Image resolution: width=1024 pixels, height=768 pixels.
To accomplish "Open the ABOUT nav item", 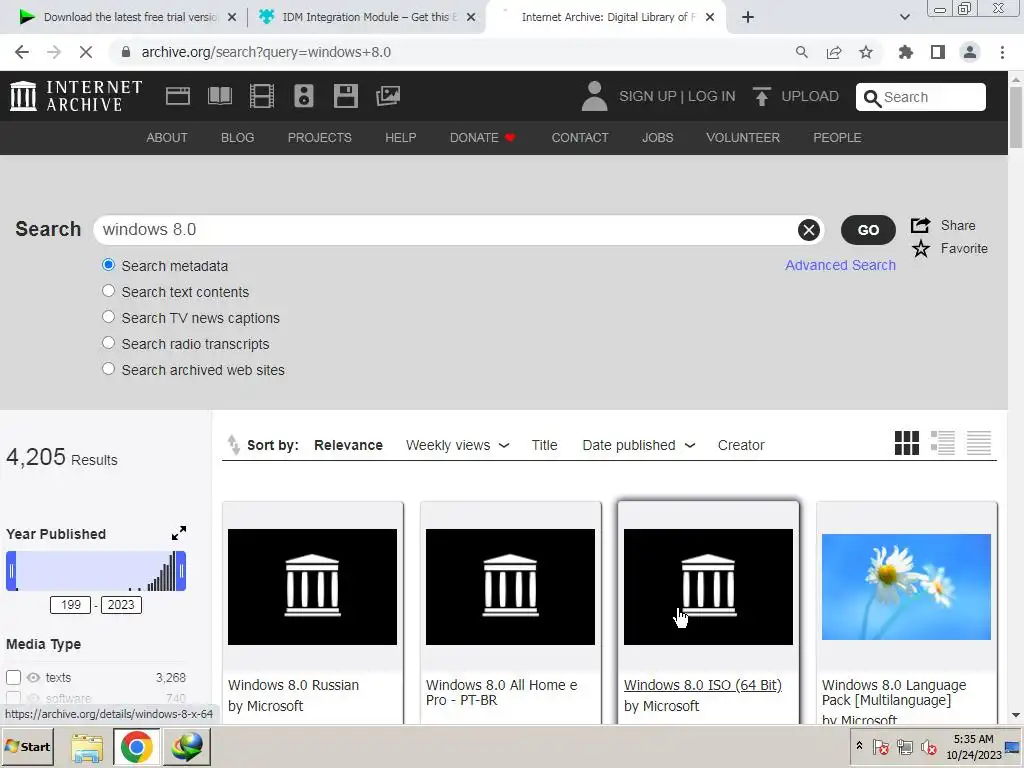I will coord(167,138).
